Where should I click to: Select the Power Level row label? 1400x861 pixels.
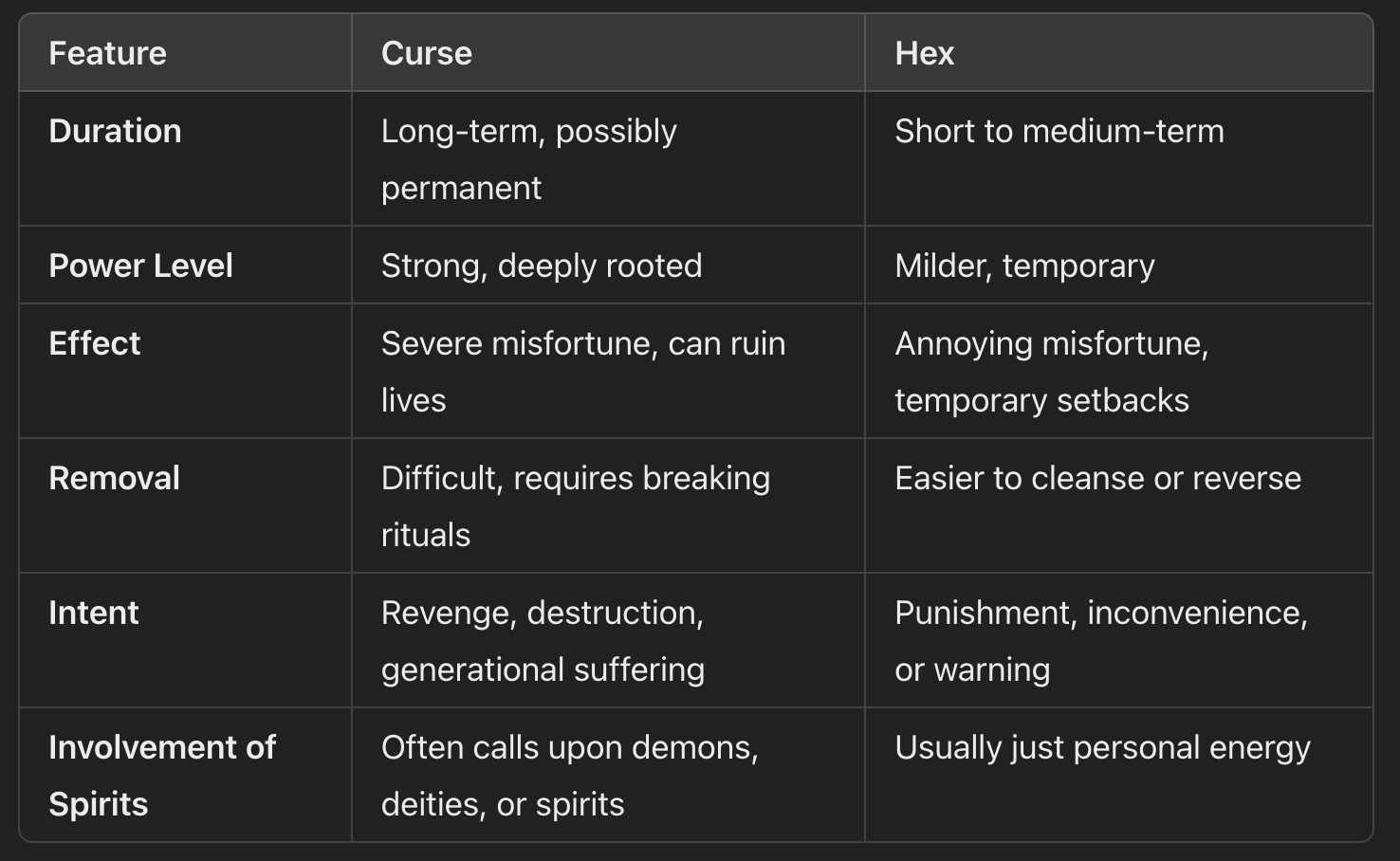(x=140, y=266)
